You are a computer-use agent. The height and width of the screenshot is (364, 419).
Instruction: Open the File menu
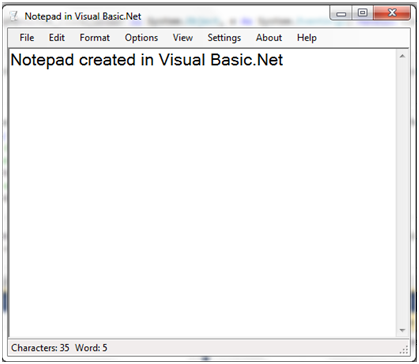coord(27,38)
